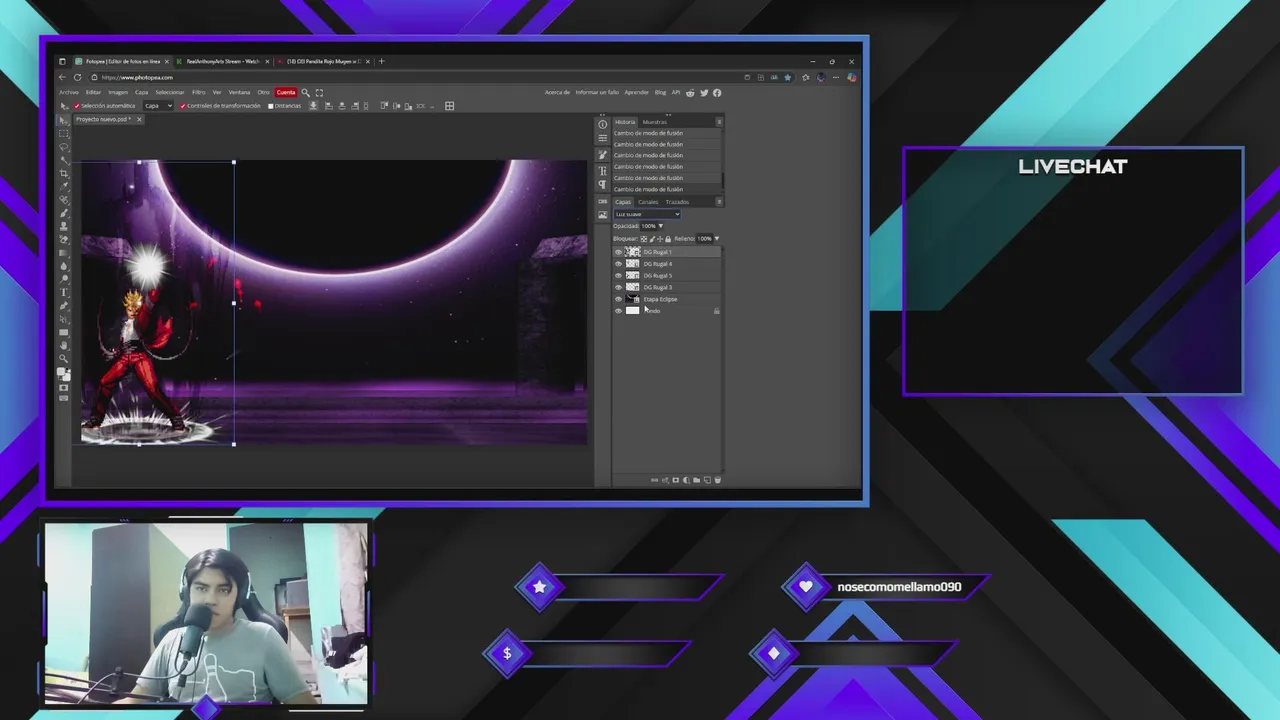Image resolution: width=1280 pixels, height=720 pixels.
Task: Open the Capa auto-select dropdown
Action: (x=158, y=106)
